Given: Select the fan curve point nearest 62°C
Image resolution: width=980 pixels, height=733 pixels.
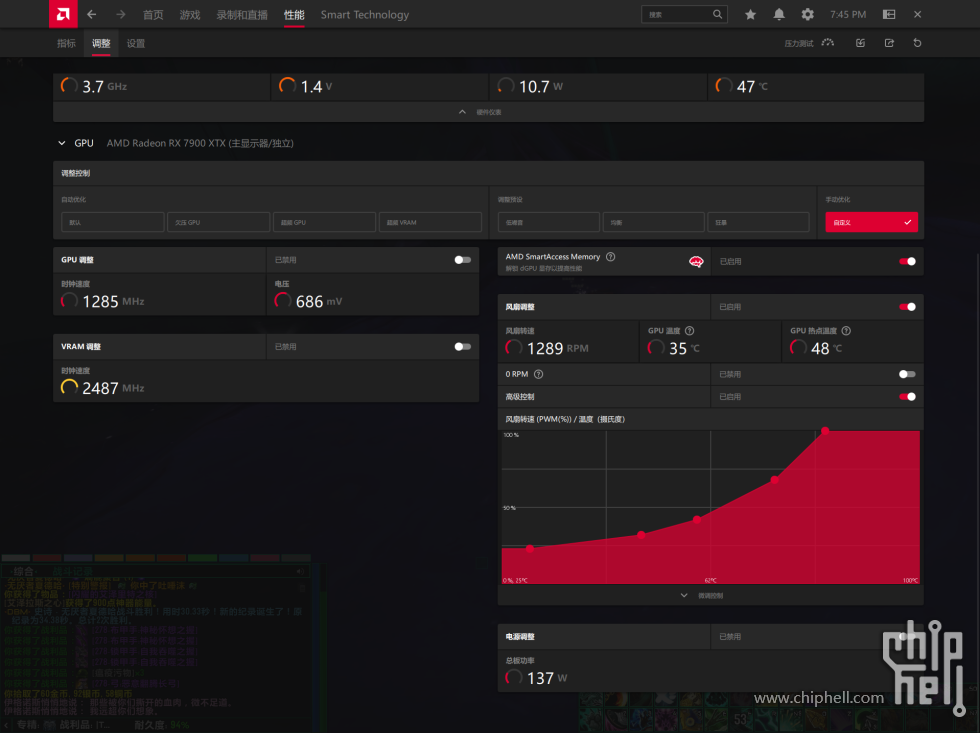Looking at the screenshot, I should point(696,519).
